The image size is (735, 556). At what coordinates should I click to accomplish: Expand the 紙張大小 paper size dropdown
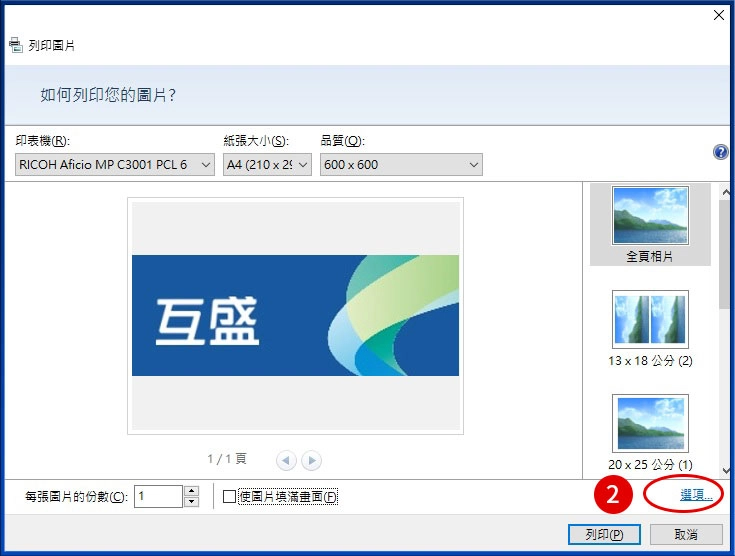pyautogui.click(x=268, y=164)
